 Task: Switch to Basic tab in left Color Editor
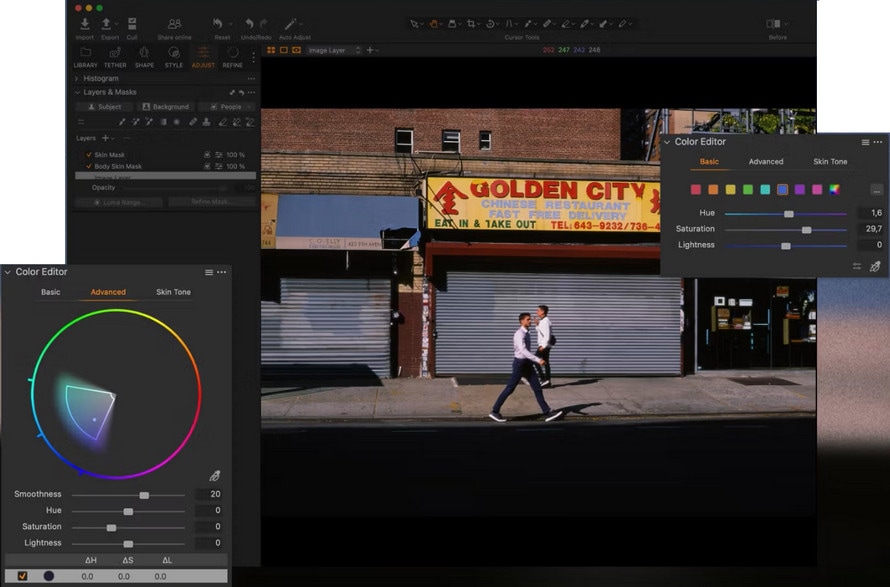[x=51, y=292]
